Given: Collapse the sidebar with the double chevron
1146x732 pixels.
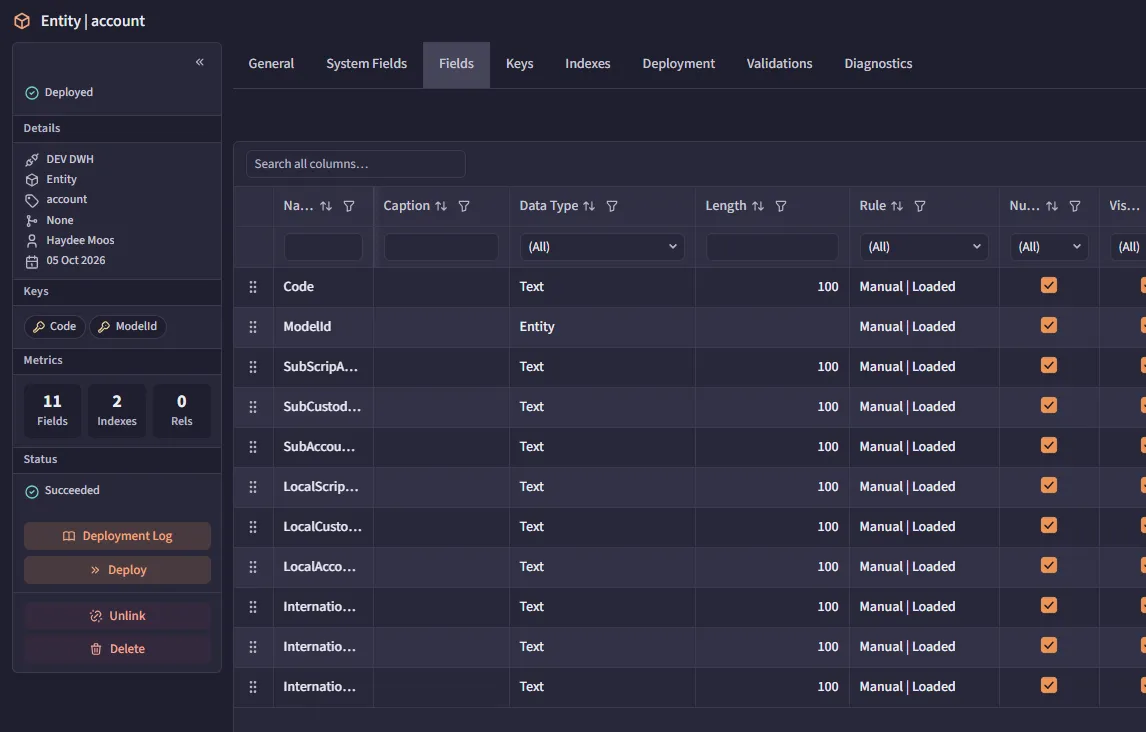Looking at the screenshot, I should 200,62.
